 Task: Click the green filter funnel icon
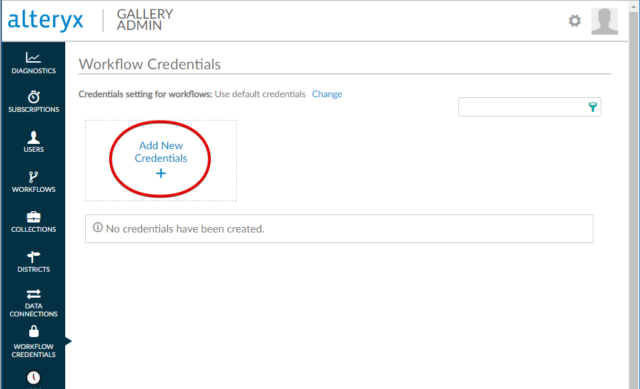(593, 107)
